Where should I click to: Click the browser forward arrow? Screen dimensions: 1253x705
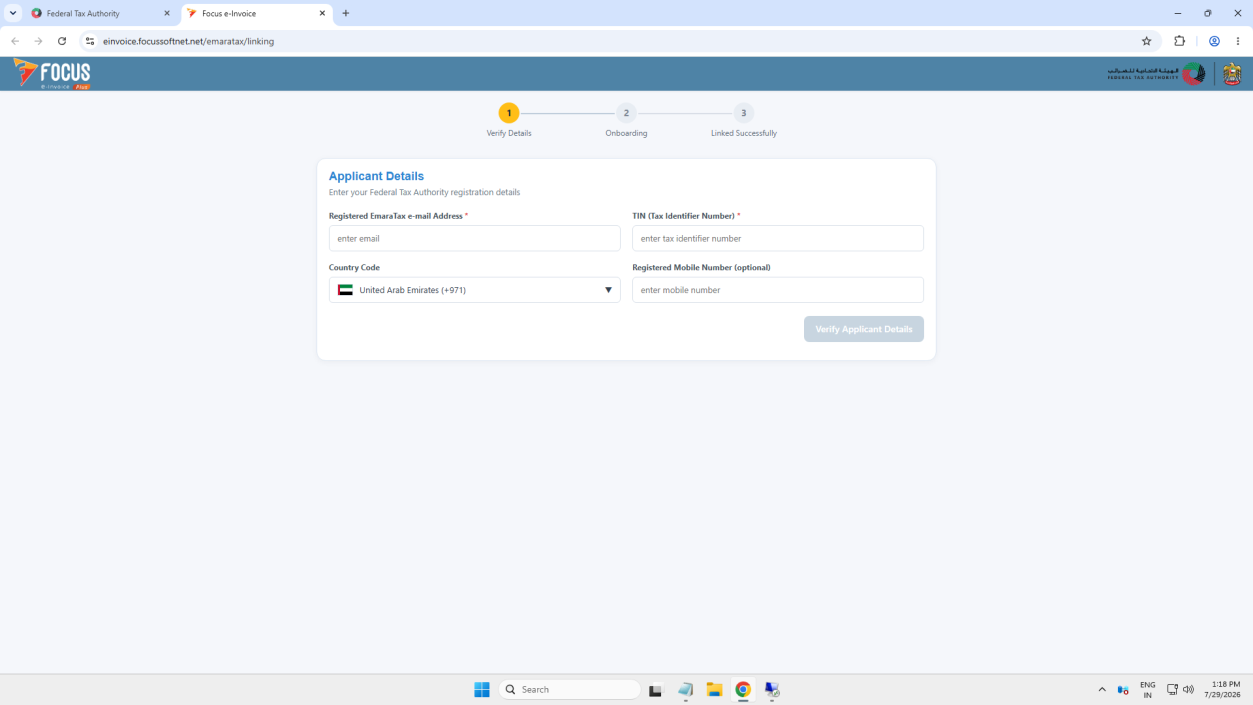click(38, 41)
